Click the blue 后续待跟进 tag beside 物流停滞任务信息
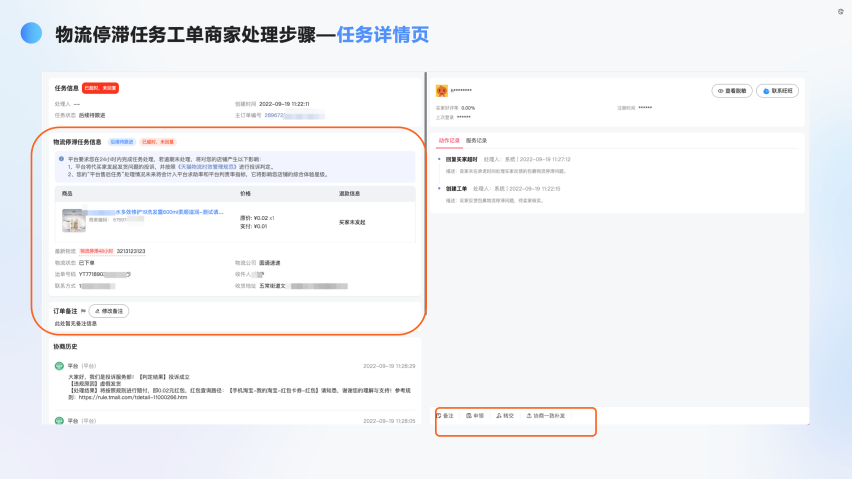 click(122, 142)
